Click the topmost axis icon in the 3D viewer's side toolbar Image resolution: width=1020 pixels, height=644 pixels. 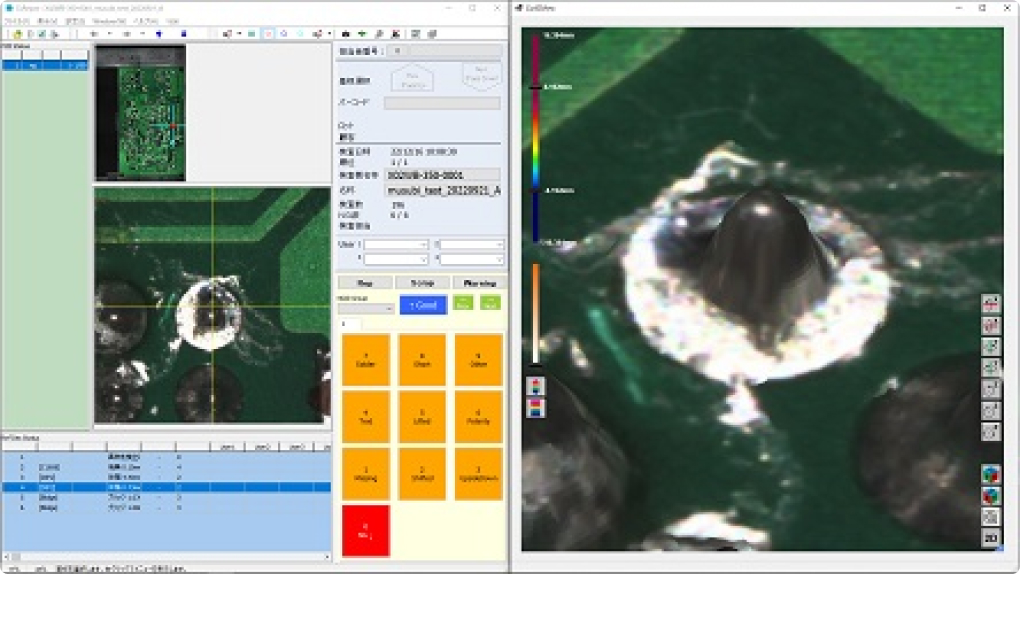click(x=990, y=302)
